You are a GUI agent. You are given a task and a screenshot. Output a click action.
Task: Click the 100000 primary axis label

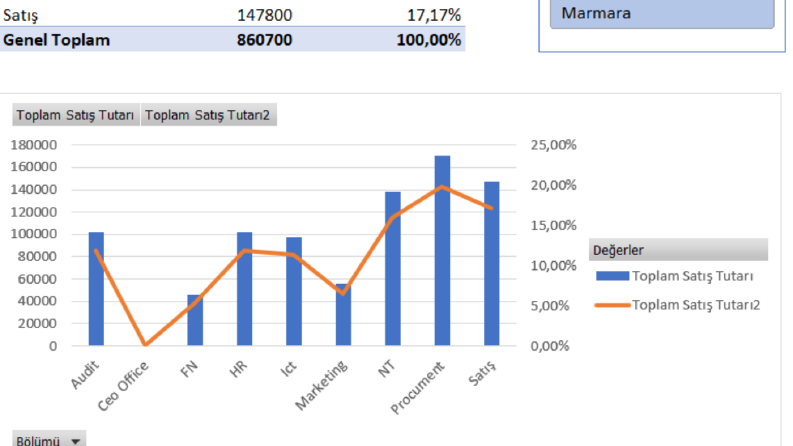tap(34, 234)
